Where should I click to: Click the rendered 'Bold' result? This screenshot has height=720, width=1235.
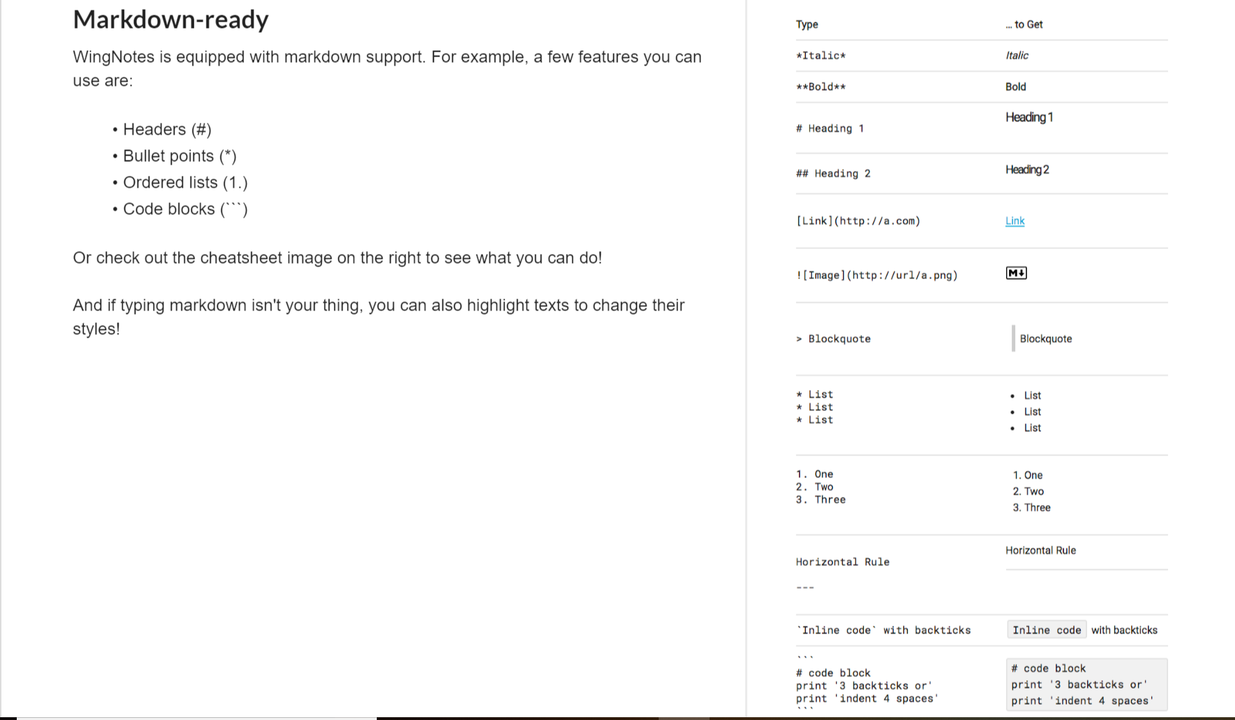pos(1016,87)
